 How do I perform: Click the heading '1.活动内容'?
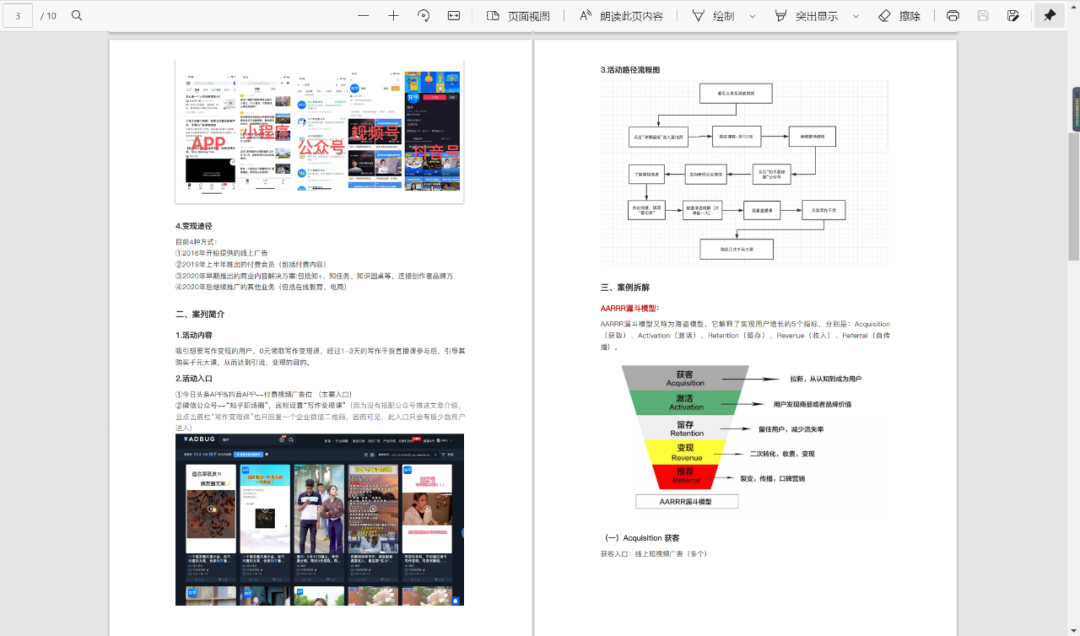click(194, 335)
